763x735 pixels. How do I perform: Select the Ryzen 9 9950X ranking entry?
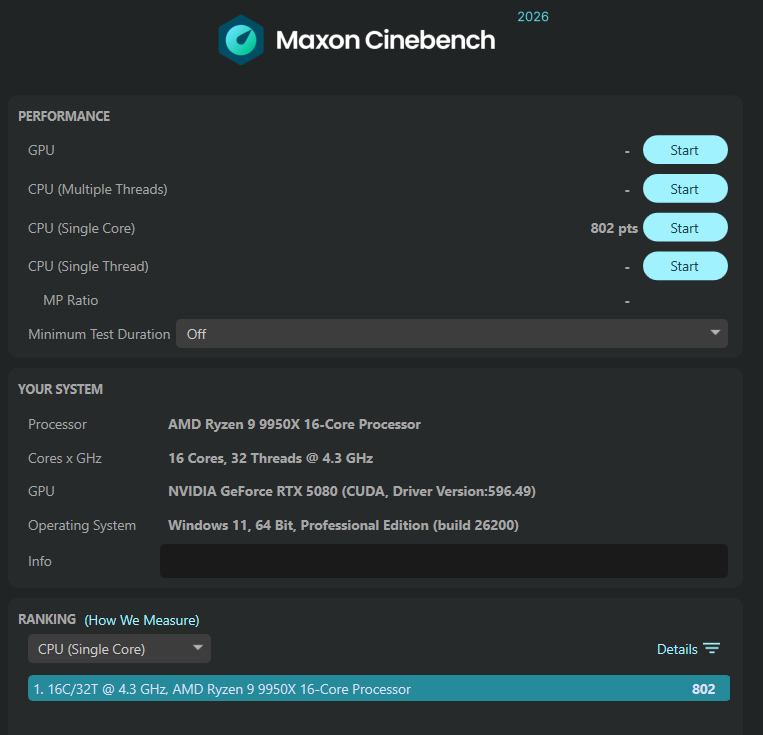379,688
